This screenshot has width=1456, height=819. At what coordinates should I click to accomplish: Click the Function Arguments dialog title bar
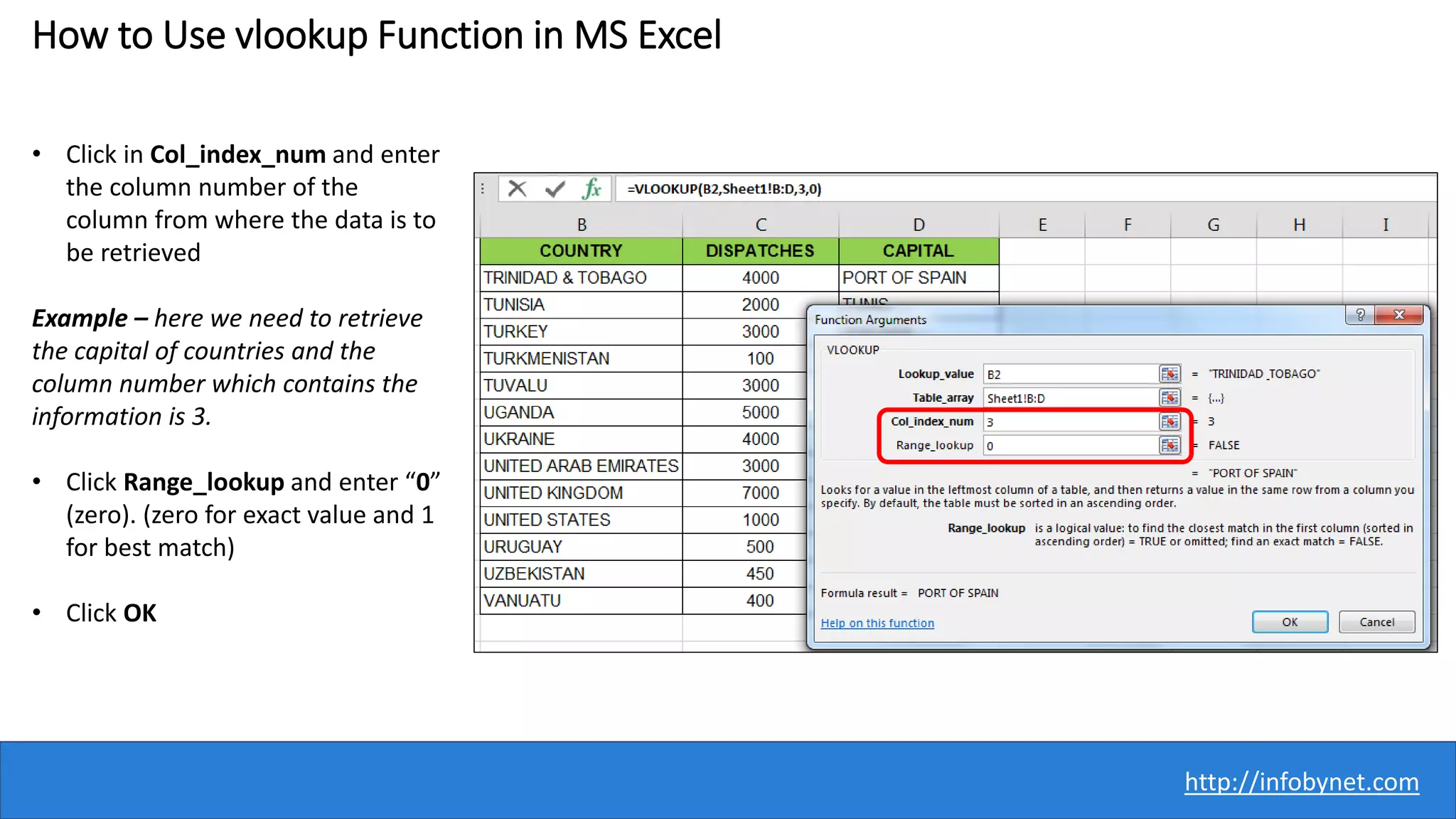tap(1077, 320)
